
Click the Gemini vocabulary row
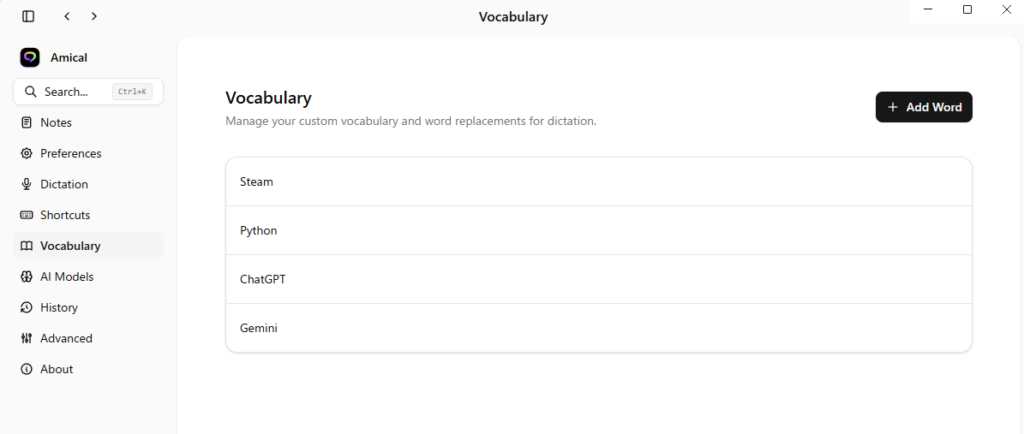(598, 328)
